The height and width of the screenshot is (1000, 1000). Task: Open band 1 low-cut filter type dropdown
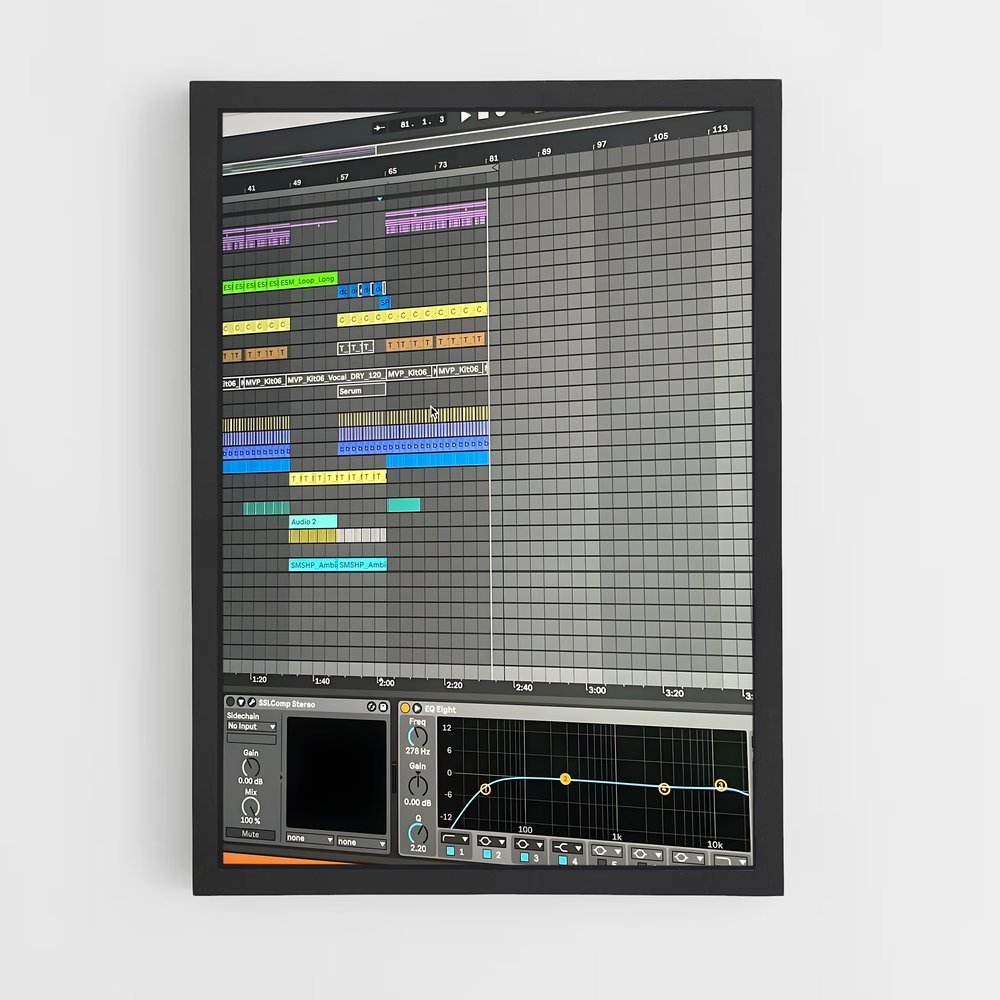point(455,839)
